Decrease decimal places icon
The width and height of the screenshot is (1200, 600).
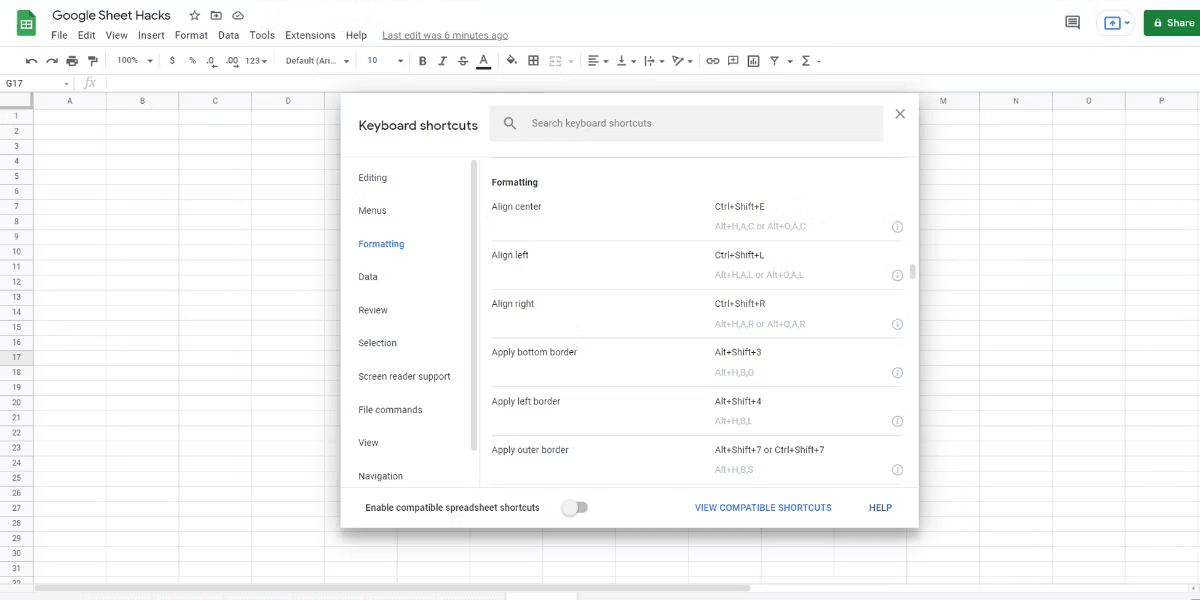coord(211,61)
